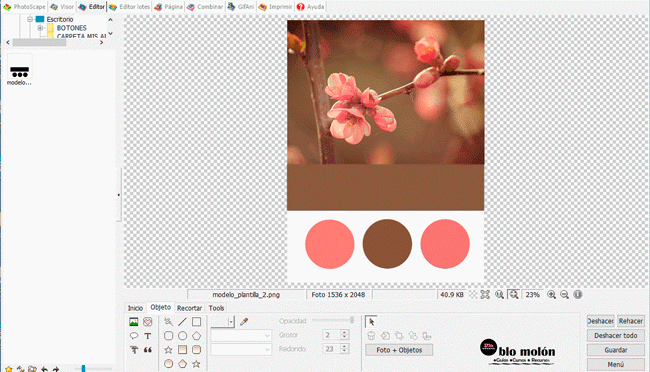
Task: Click the Deshacer todo button
Action: click(x=616, y=336)
